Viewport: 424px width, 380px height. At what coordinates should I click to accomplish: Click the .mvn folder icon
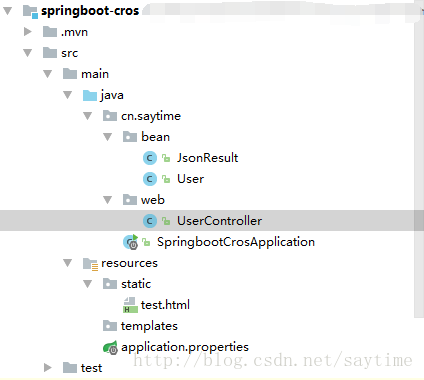[50, 32]
